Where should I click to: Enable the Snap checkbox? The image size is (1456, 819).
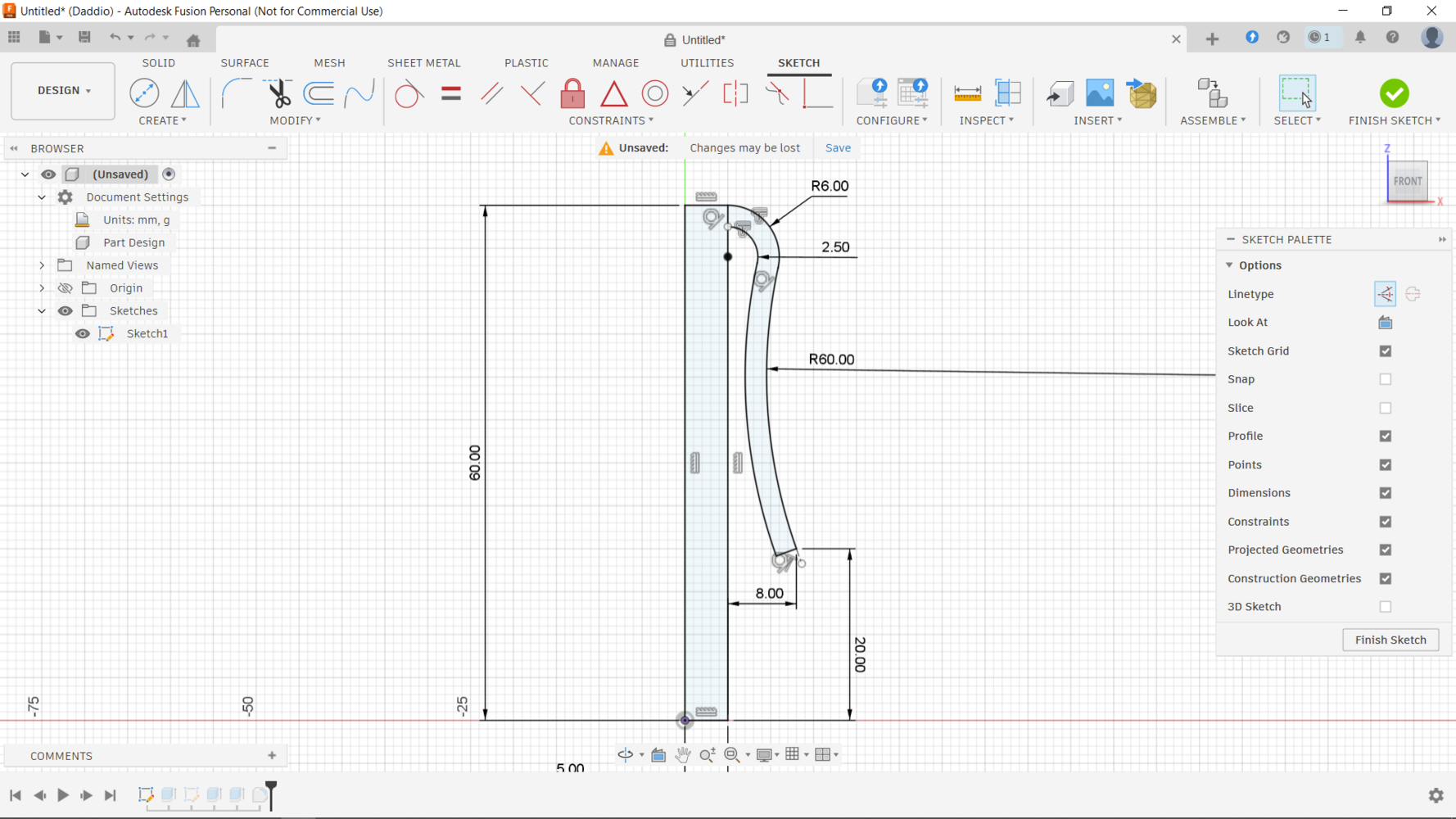(x=1385, y=379)
